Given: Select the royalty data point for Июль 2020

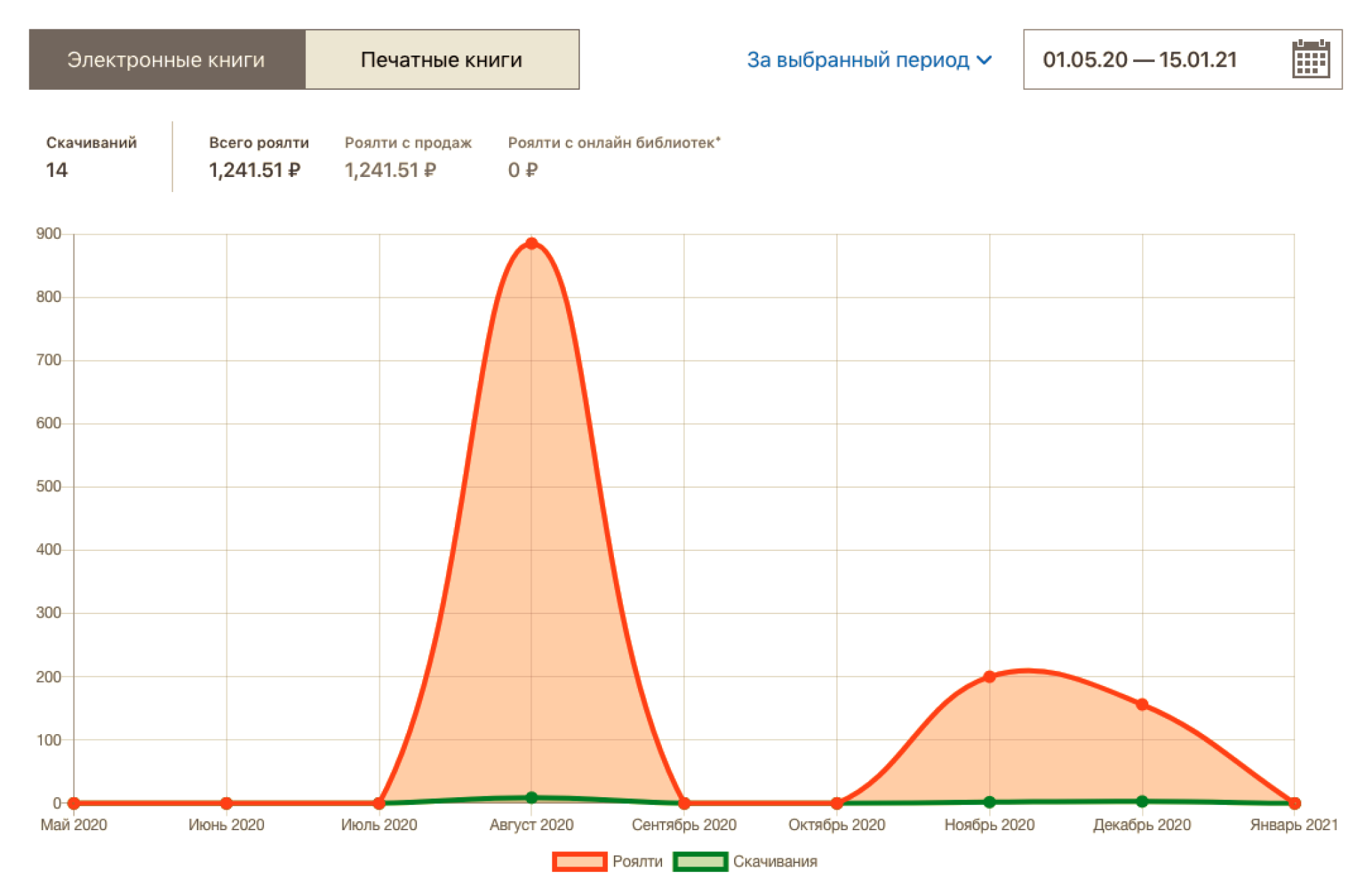Looking at the screenshot, I should [379, 803].
